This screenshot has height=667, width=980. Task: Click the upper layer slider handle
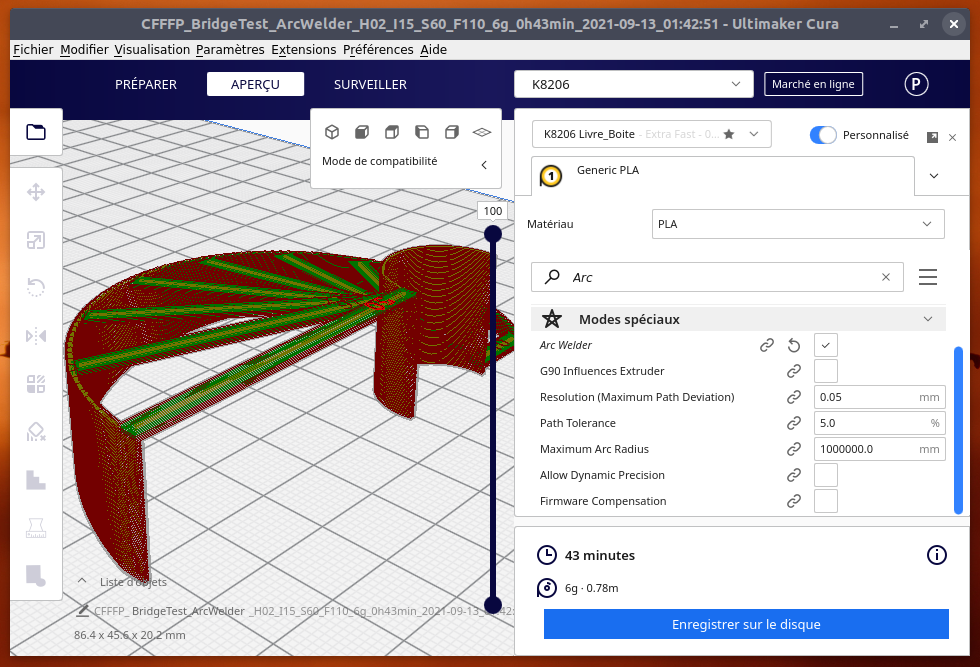point(492,234)
